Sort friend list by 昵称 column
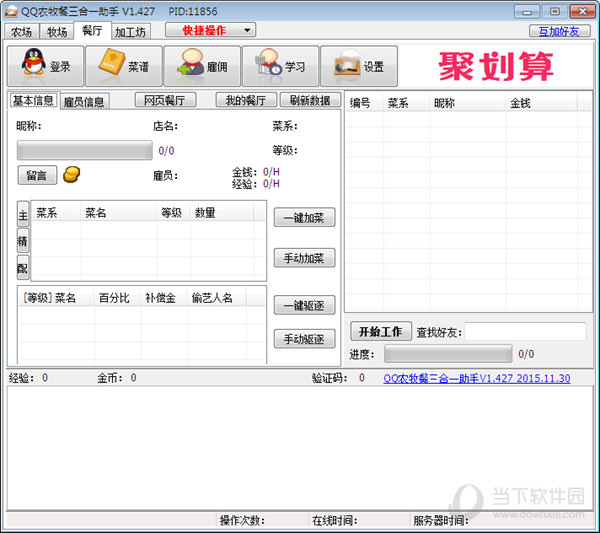This screenshot has height=533, width=600. pos(468,103)
